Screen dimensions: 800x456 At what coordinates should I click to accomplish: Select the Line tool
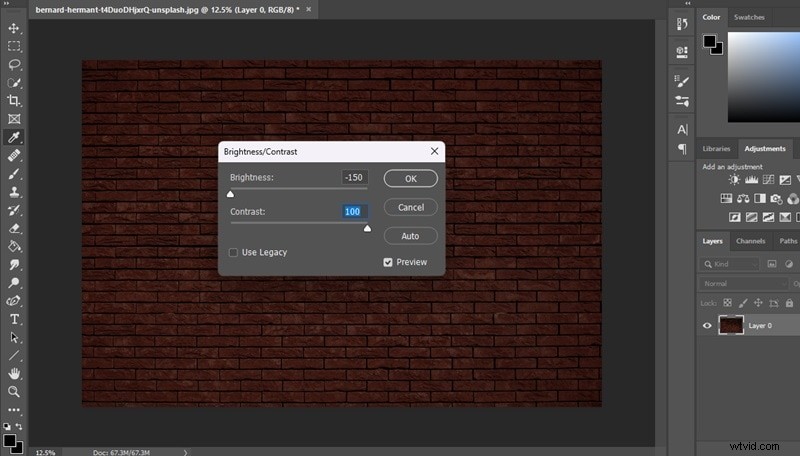[x=14, y=356]
